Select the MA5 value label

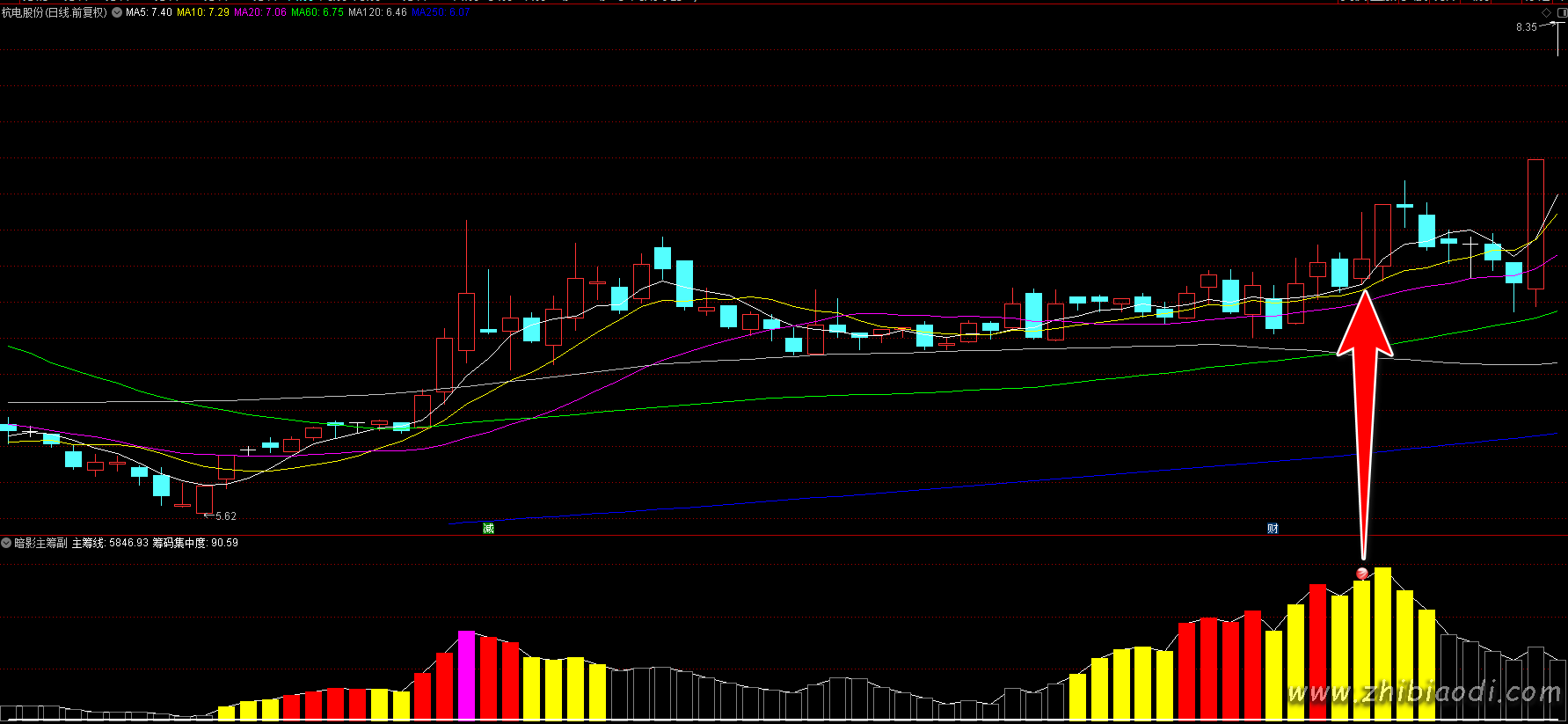tap(149, 13)
